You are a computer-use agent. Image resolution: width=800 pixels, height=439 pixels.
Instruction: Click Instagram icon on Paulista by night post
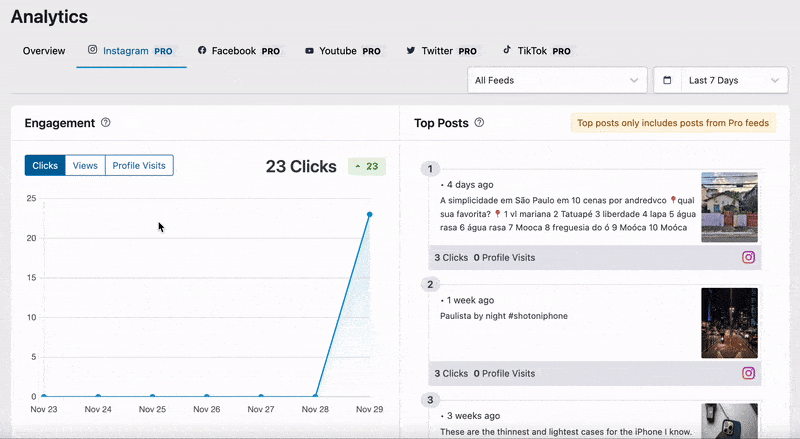pyautogui.click(x=748, y=373)
